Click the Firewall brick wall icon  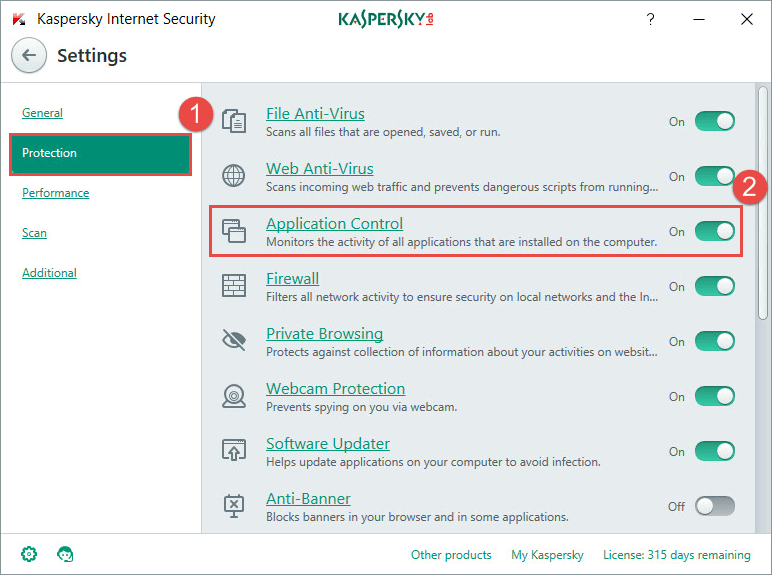[x=233, y=286]
